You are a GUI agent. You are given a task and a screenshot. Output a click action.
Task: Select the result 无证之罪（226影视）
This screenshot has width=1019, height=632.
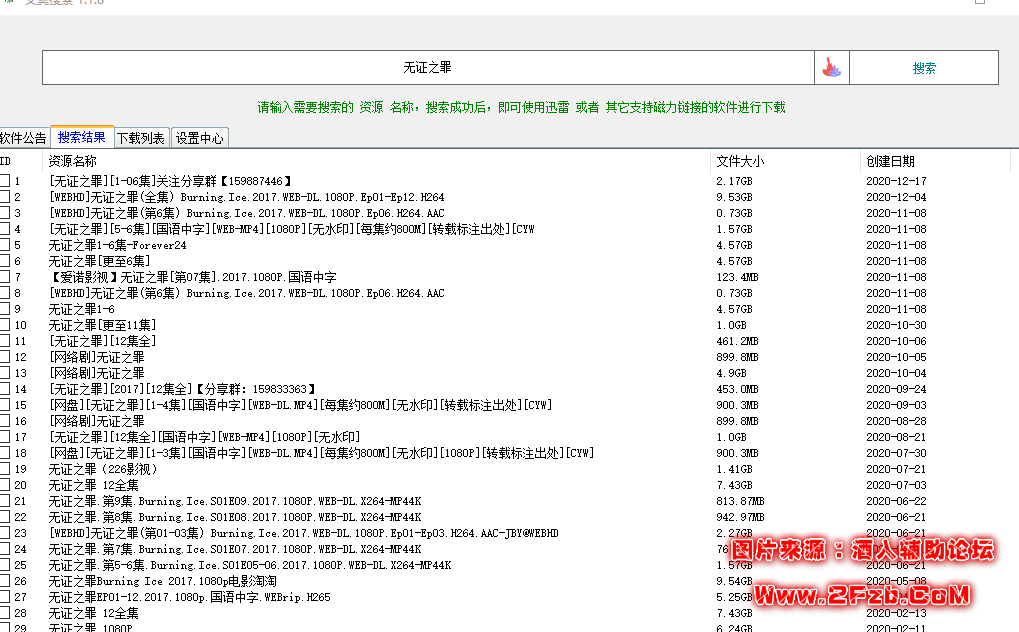(103, 469)
